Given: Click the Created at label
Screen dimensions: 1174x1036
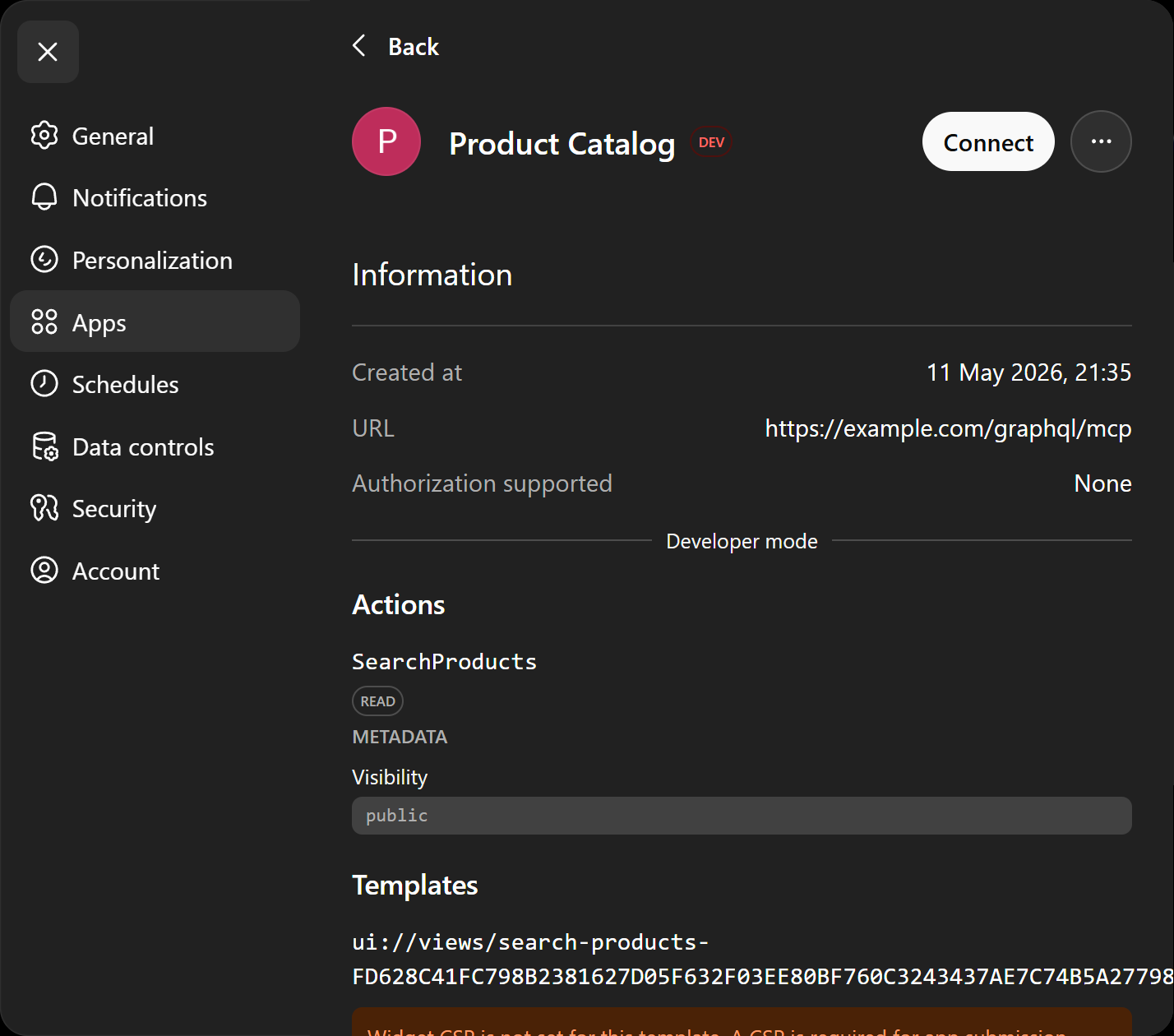Looking at the screenshot, I should click(x=407, y=372).
